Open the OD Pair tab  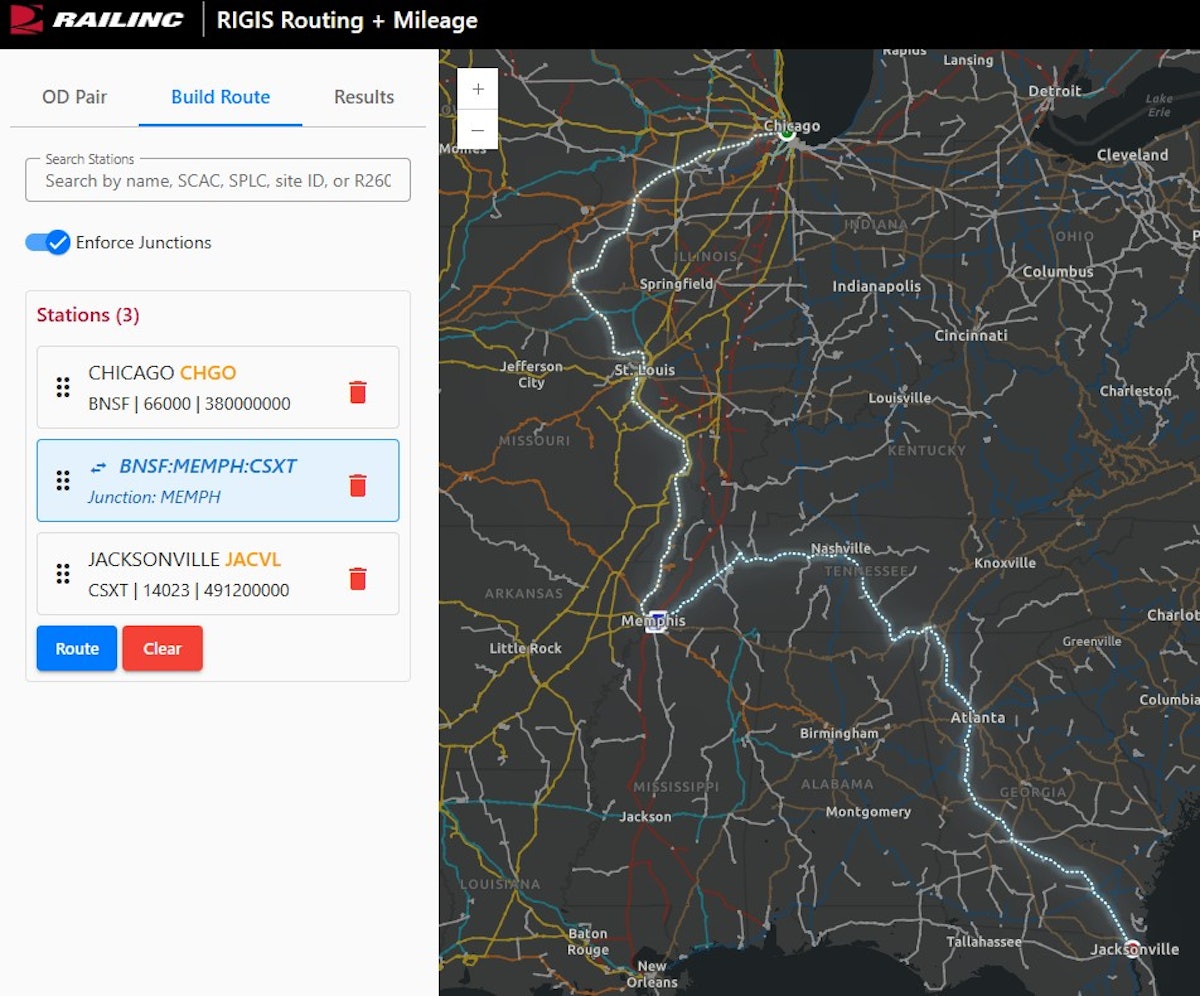click(74, 97)
